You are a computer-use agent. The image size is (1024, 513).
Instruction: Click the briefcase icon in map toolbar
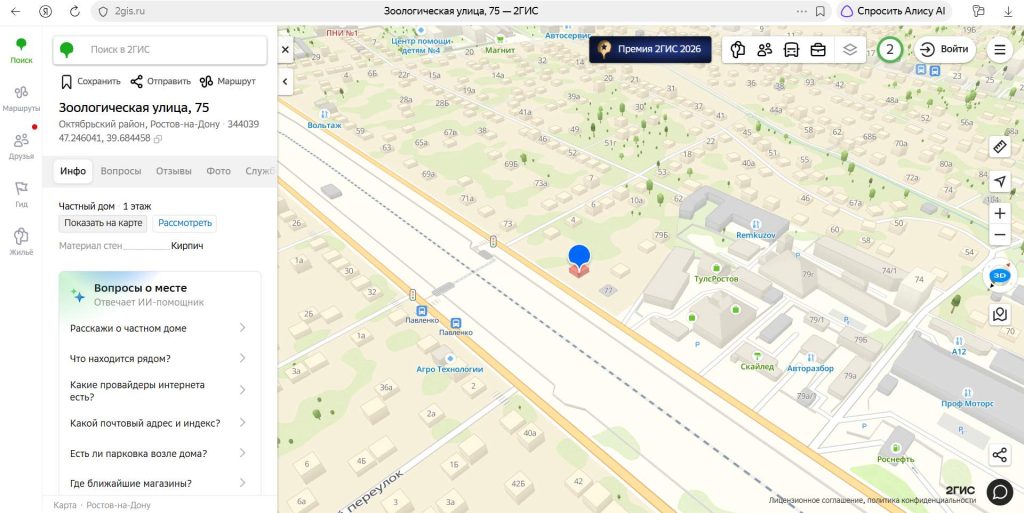click(818, 50)
